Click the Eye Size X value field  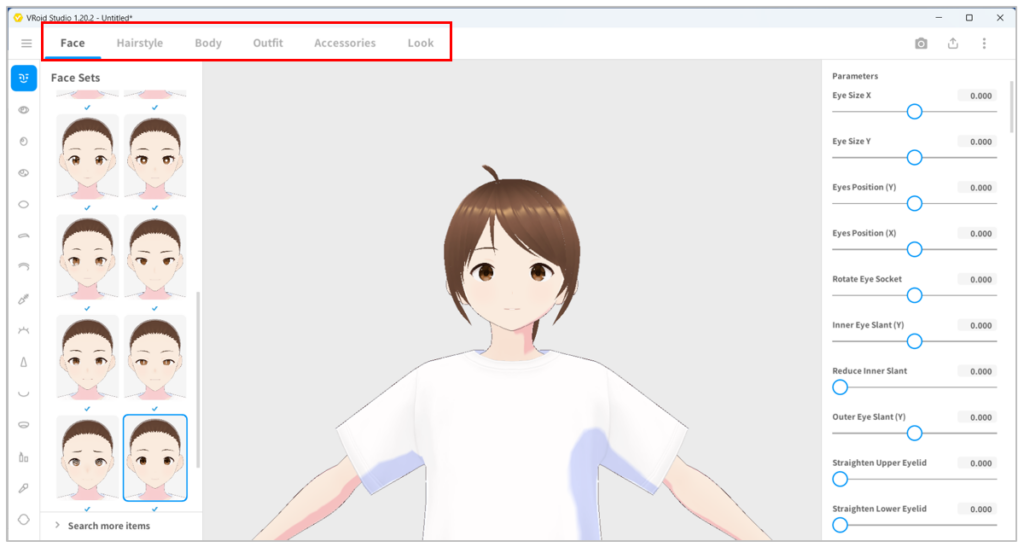point(976,96)
